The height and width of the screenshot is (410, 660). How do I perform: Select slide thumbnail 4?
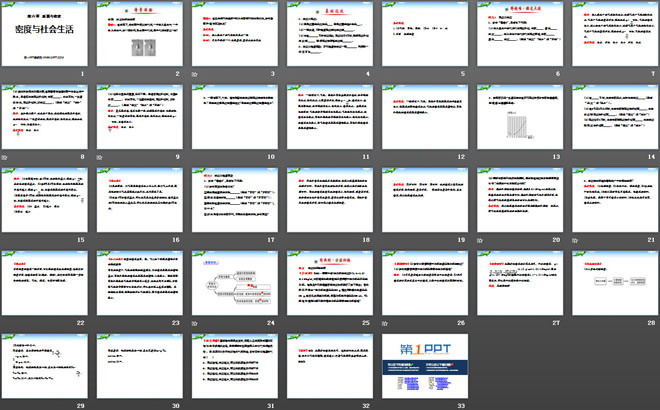[x=330, y=34]
